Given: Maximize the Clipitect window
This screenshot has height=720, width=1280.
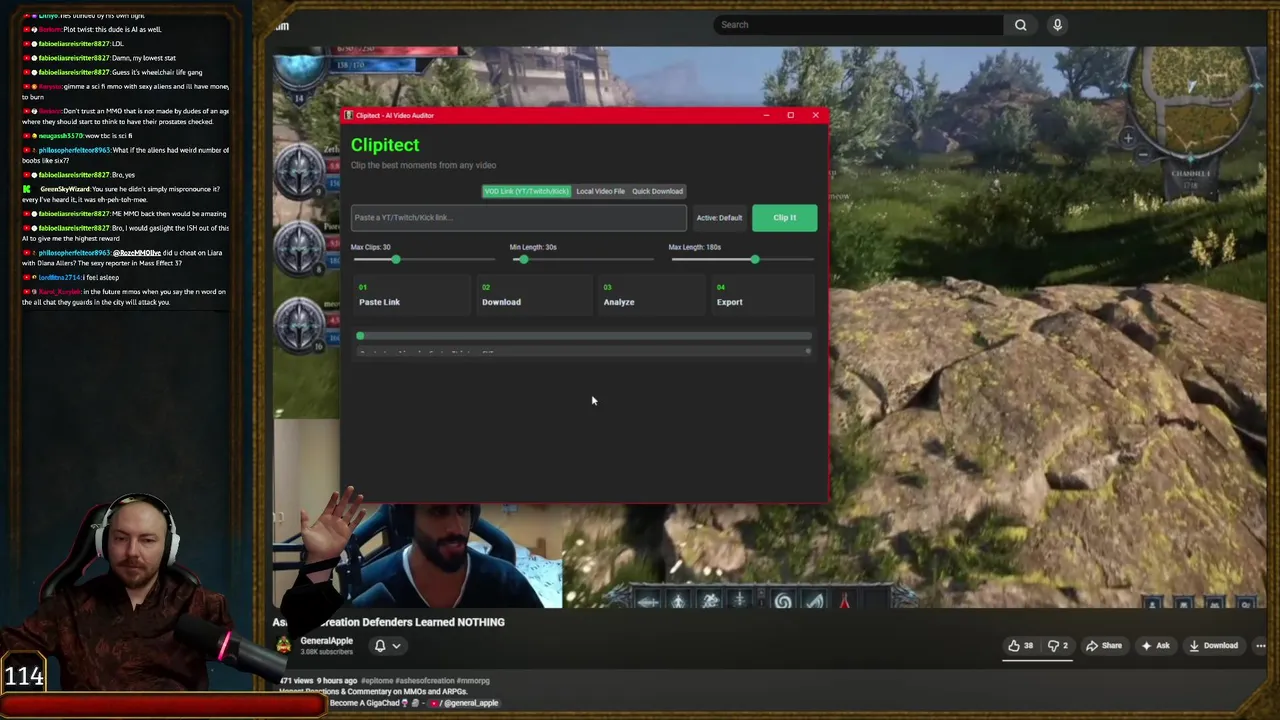Looking at the screenshot, I should [790, 115].
